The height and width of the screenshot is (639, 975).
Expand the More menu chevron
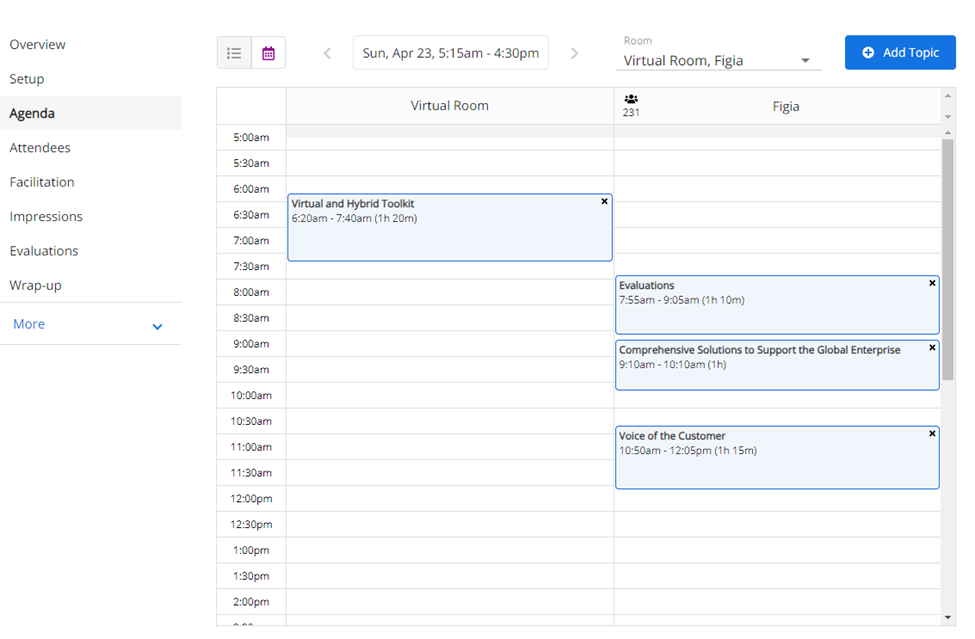pos(157,326)
